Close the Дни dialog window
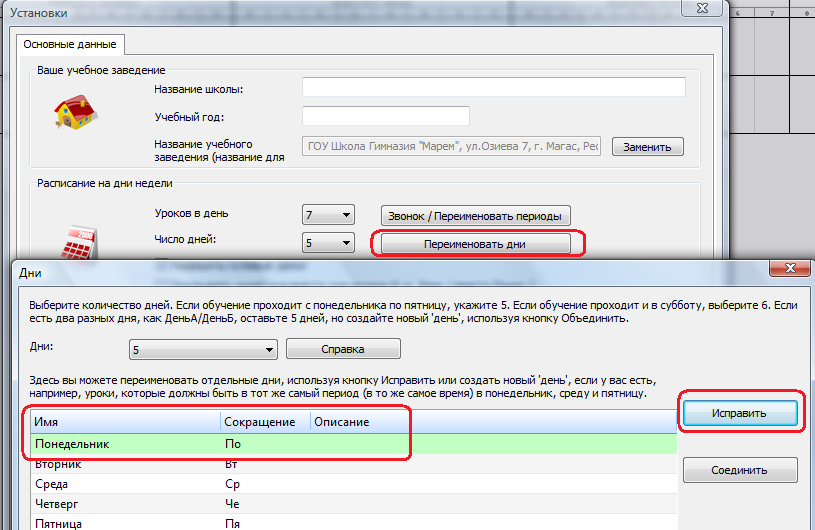 point(787,270)
